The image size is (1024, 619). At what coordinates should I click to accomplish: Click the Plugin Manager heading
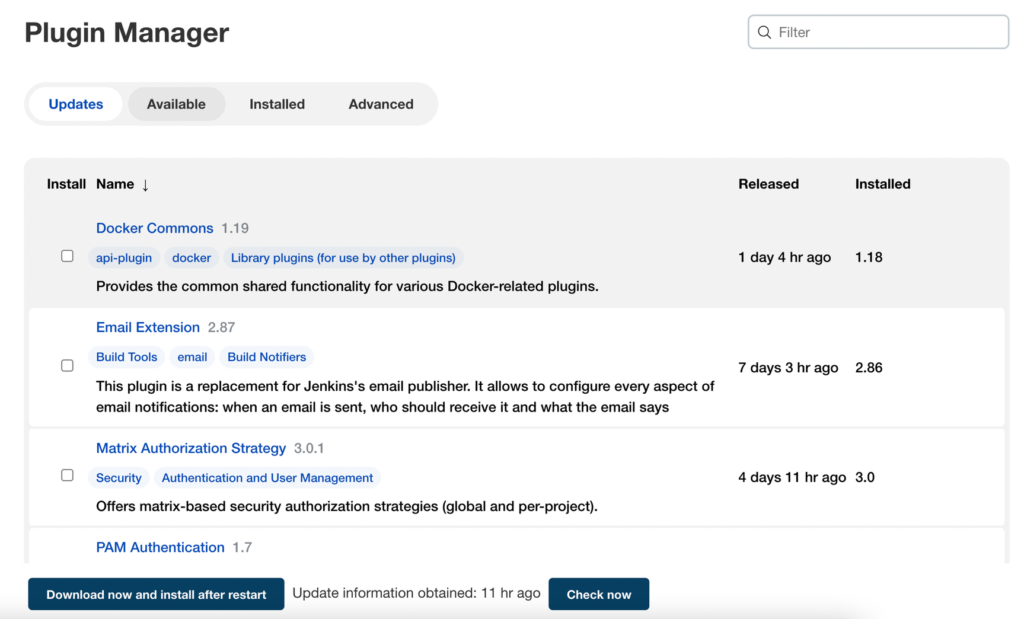pyautogui.click(x=127, y=33)
